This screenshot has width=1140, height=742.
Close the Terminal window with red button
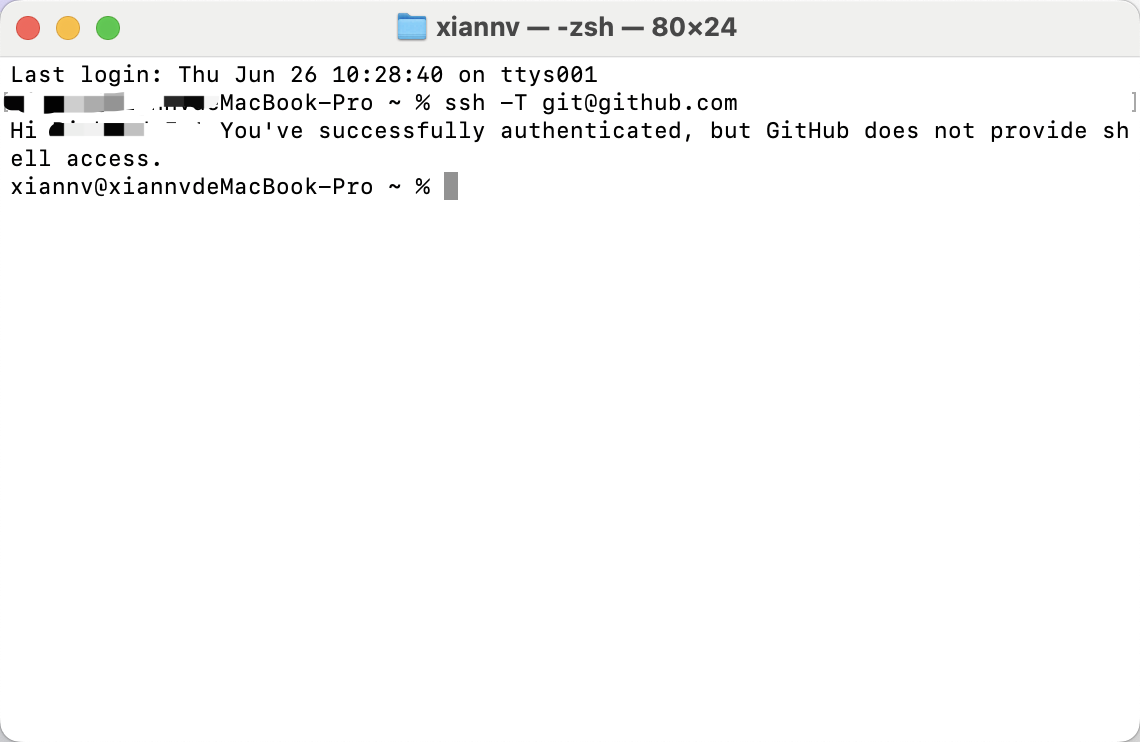click(x=28, y=28)
